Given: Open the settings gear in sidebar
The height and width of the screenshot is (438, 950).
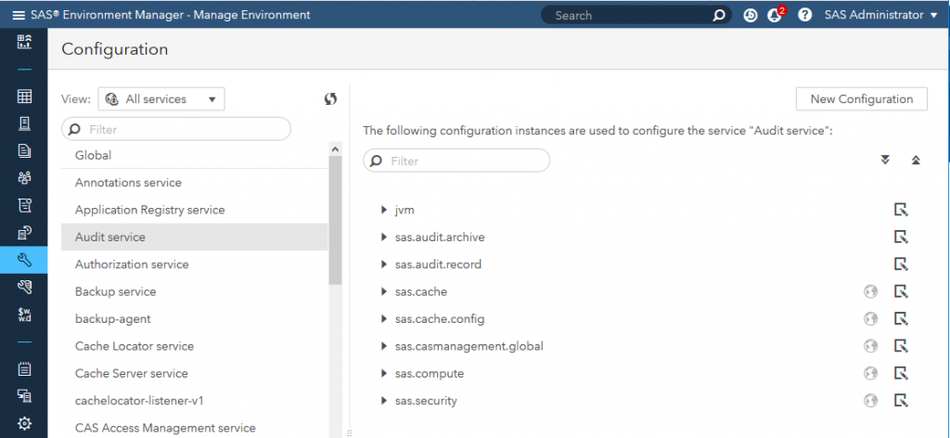Looking at the screenshot, I should [25, 423].
